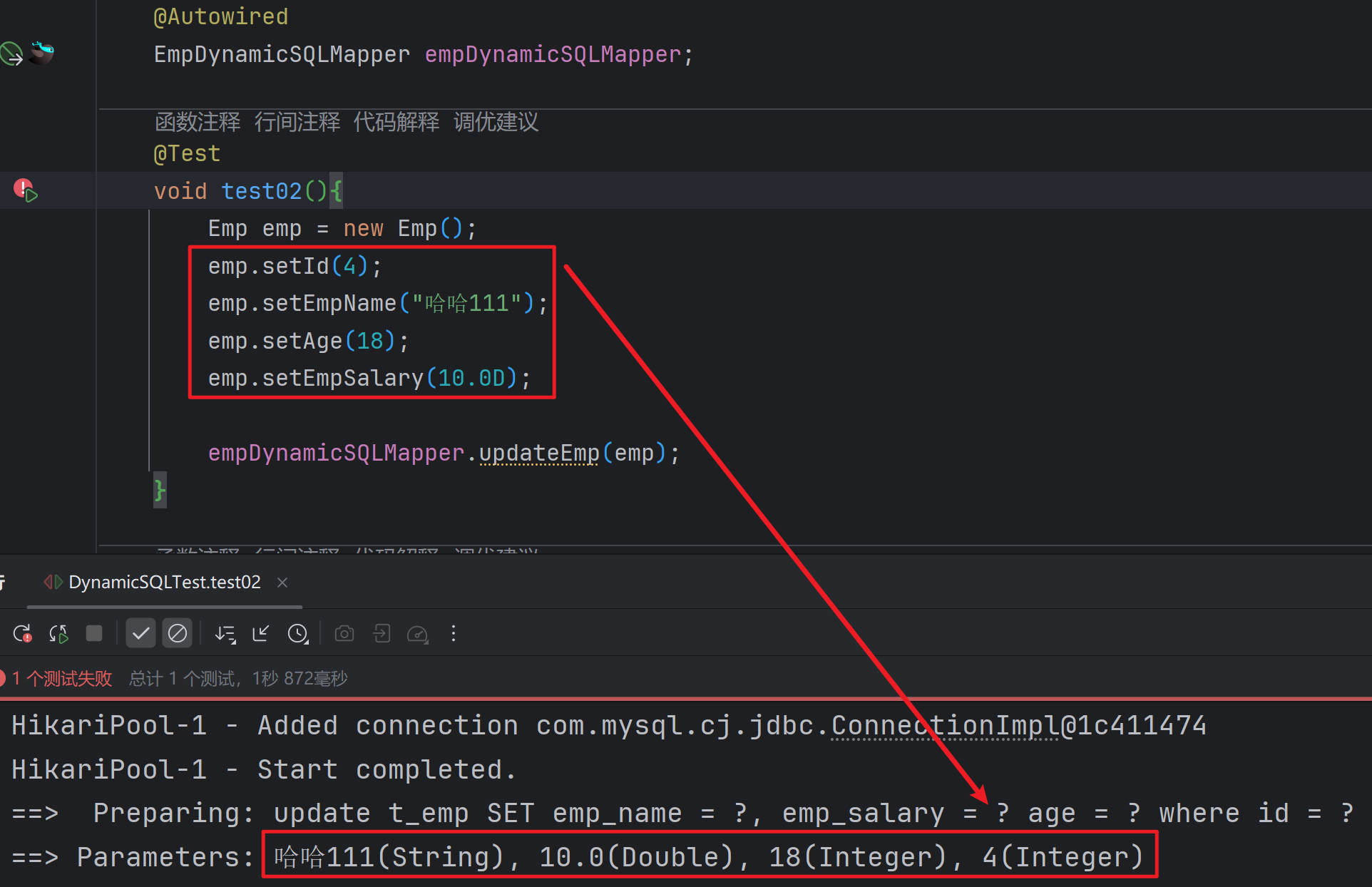Click the 函数注释 inline action link
This screenshot has width=1372, height=887.
click(x=198, y=122)
